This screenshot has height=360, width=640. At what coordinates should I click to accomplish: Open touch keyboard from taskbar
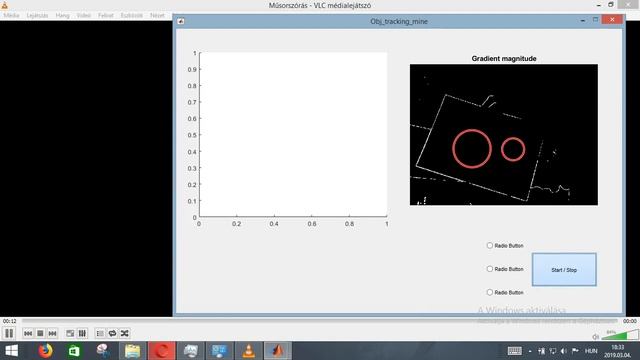pos(514,351)
